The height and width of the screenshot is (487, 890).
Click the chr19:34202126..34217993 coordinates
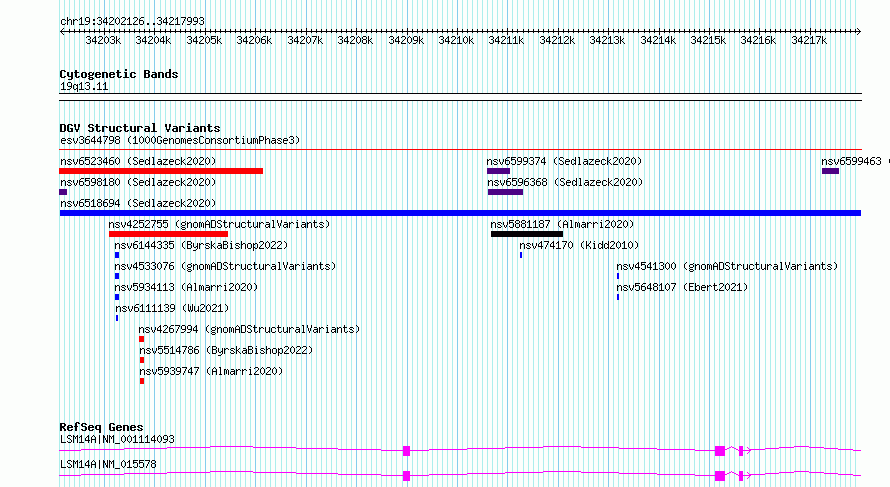click(x=132, y=22)
